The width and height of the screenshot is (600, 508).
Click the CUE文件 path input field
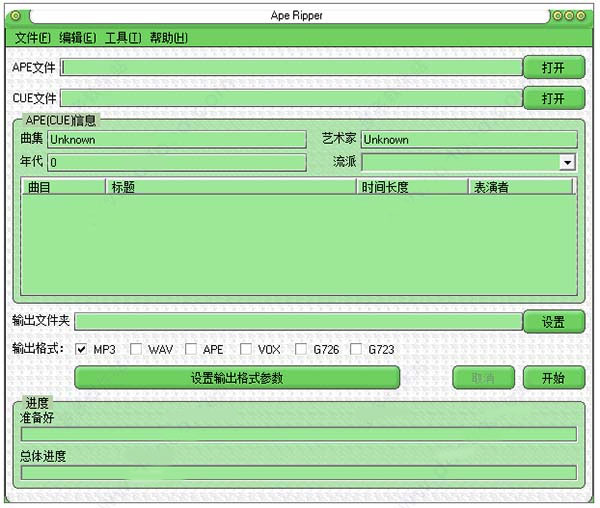click(x=291, y=98)
